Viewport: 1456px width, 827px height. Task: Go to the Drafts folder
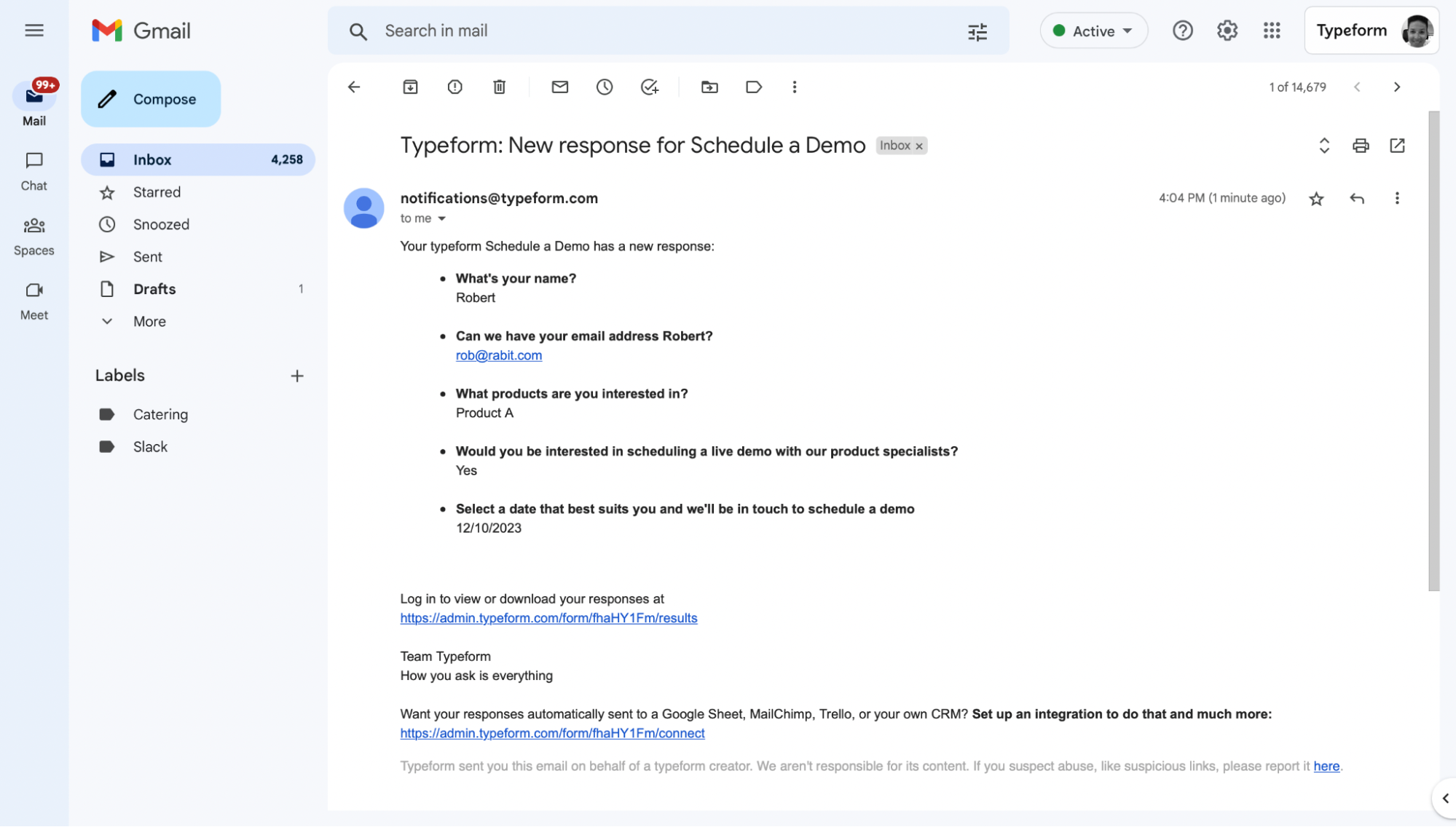click(x=154, y=289)
